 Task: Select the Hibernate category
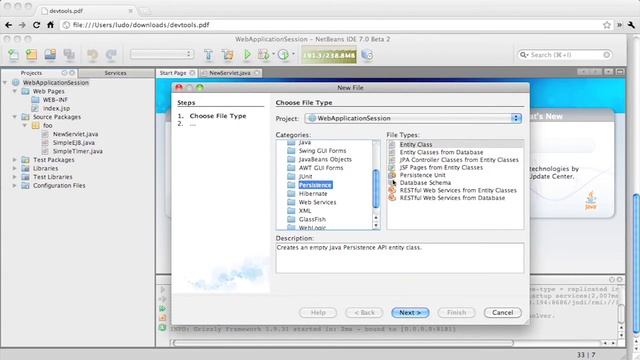[313, 193]
